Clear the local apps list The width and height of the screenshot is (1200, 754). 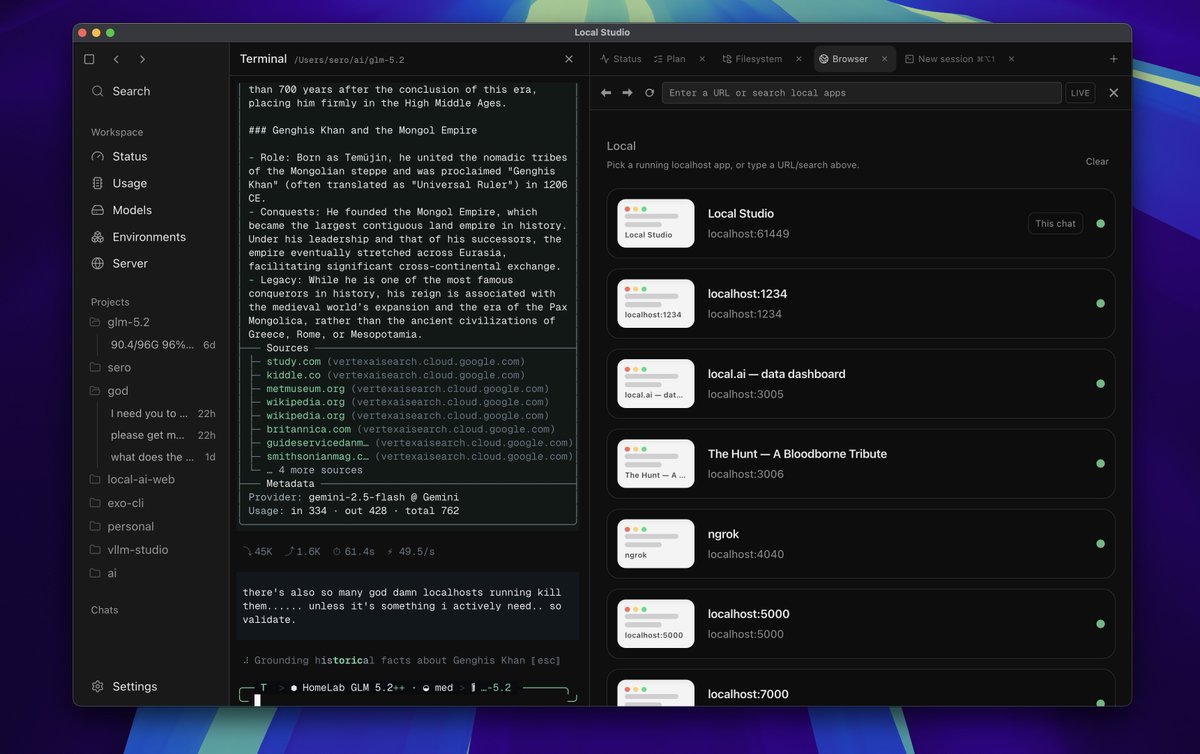(1097, 161)
